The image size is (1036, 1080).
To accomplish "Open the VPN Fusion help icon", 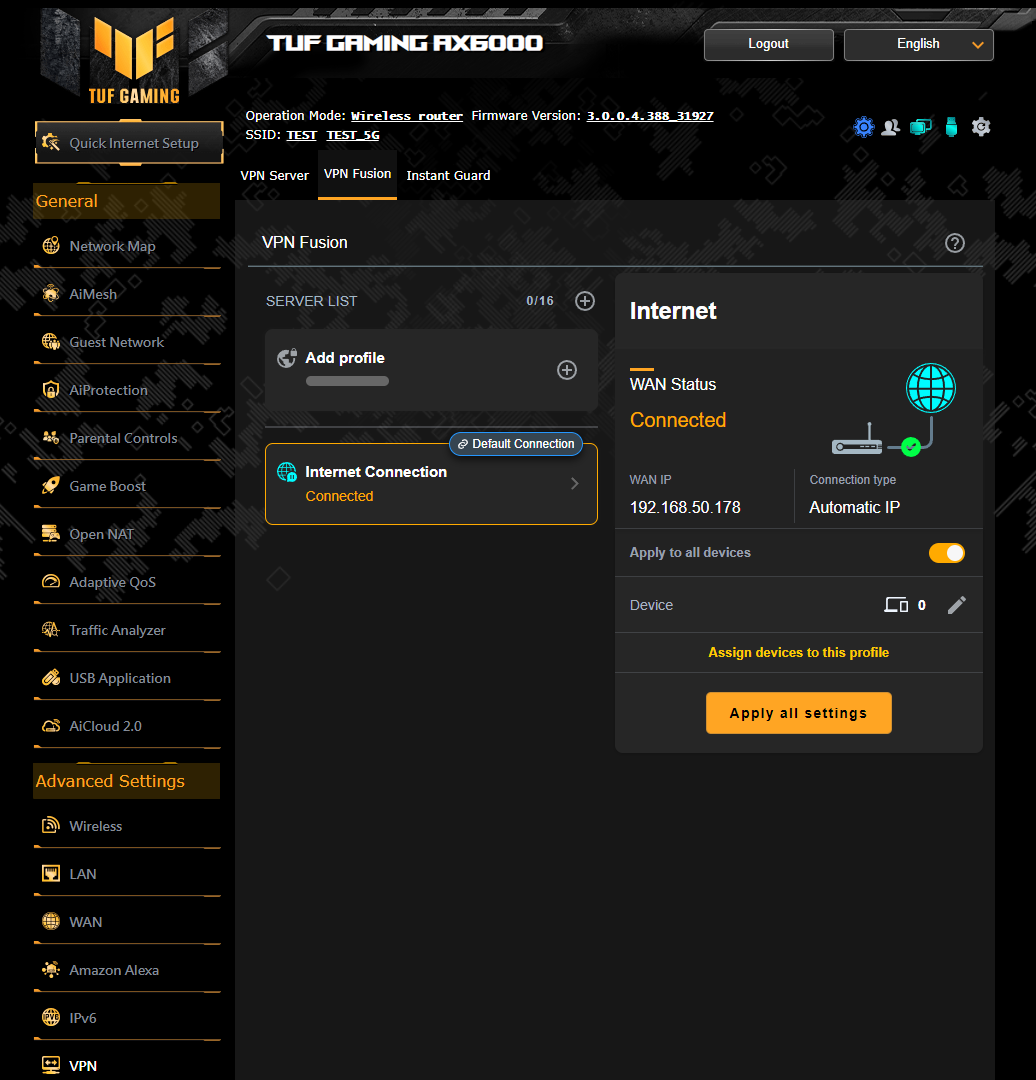I will [955, 243].
